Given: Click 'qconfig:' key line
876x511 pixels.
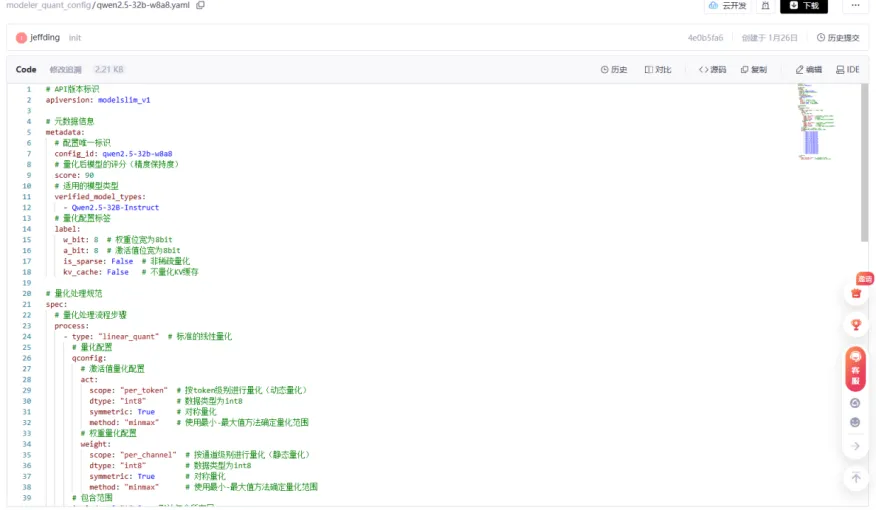Looking at the screenshot, I should pyautogui.click(x=88, y=358).
